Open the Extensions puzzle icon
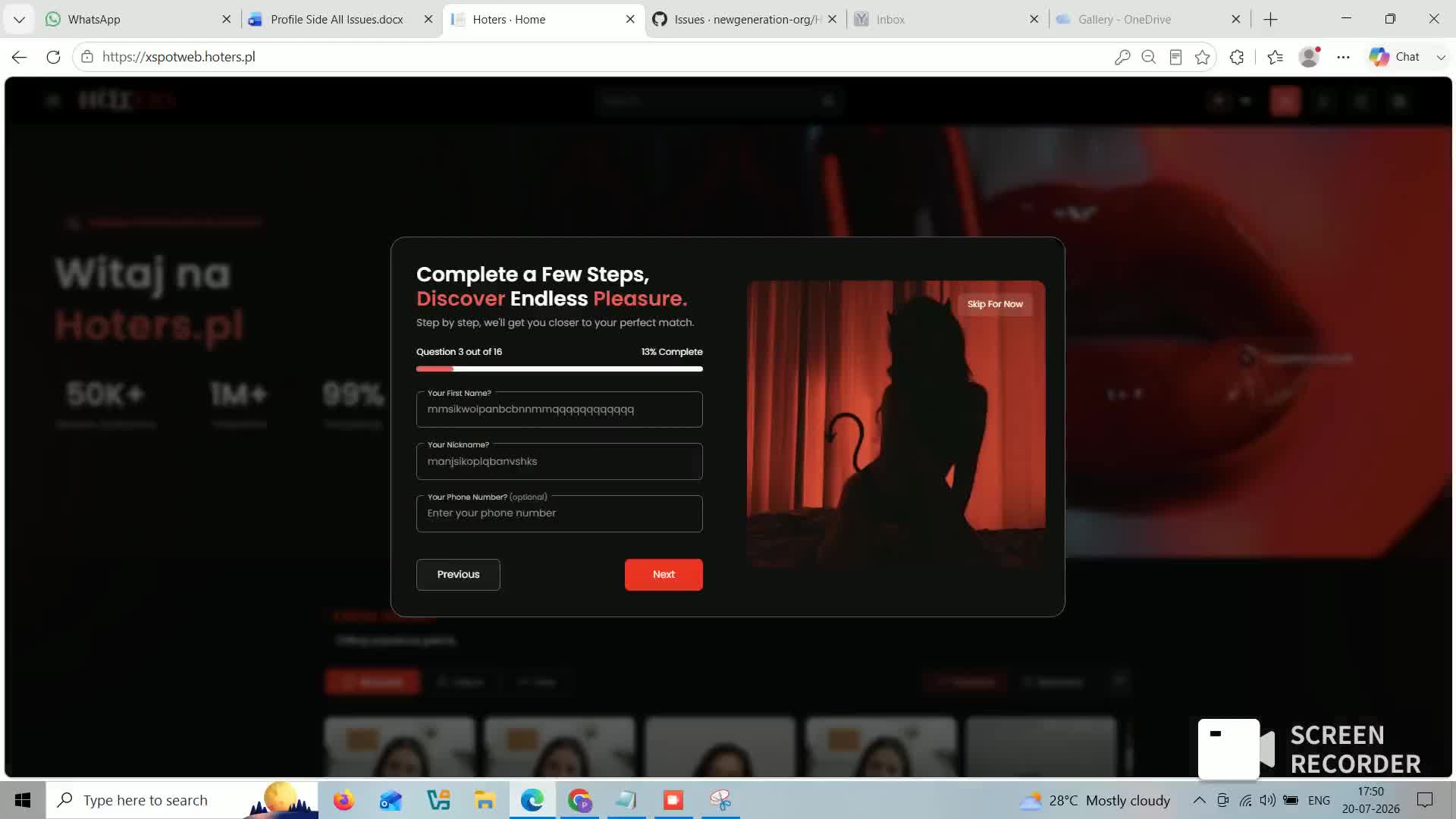1456x819 pixels. 1237,57
